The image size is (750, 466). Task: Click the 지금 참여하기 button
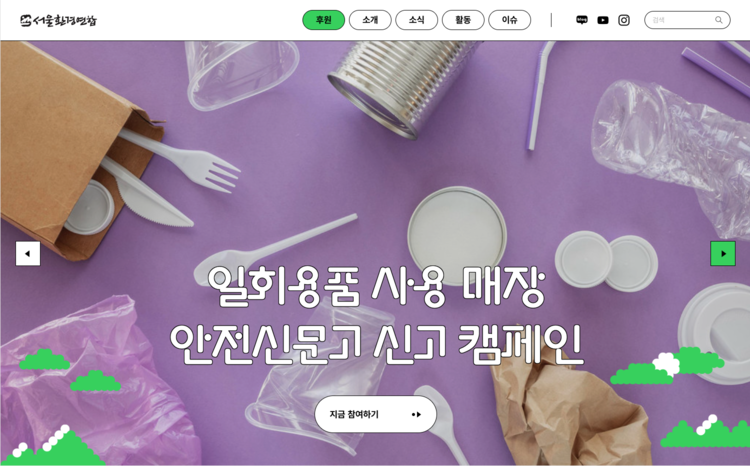tap(375, 414)
